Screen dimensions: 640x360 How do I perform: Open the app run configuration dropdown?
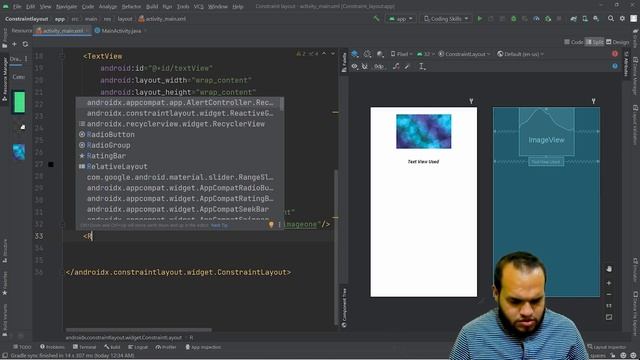[401, 19]
